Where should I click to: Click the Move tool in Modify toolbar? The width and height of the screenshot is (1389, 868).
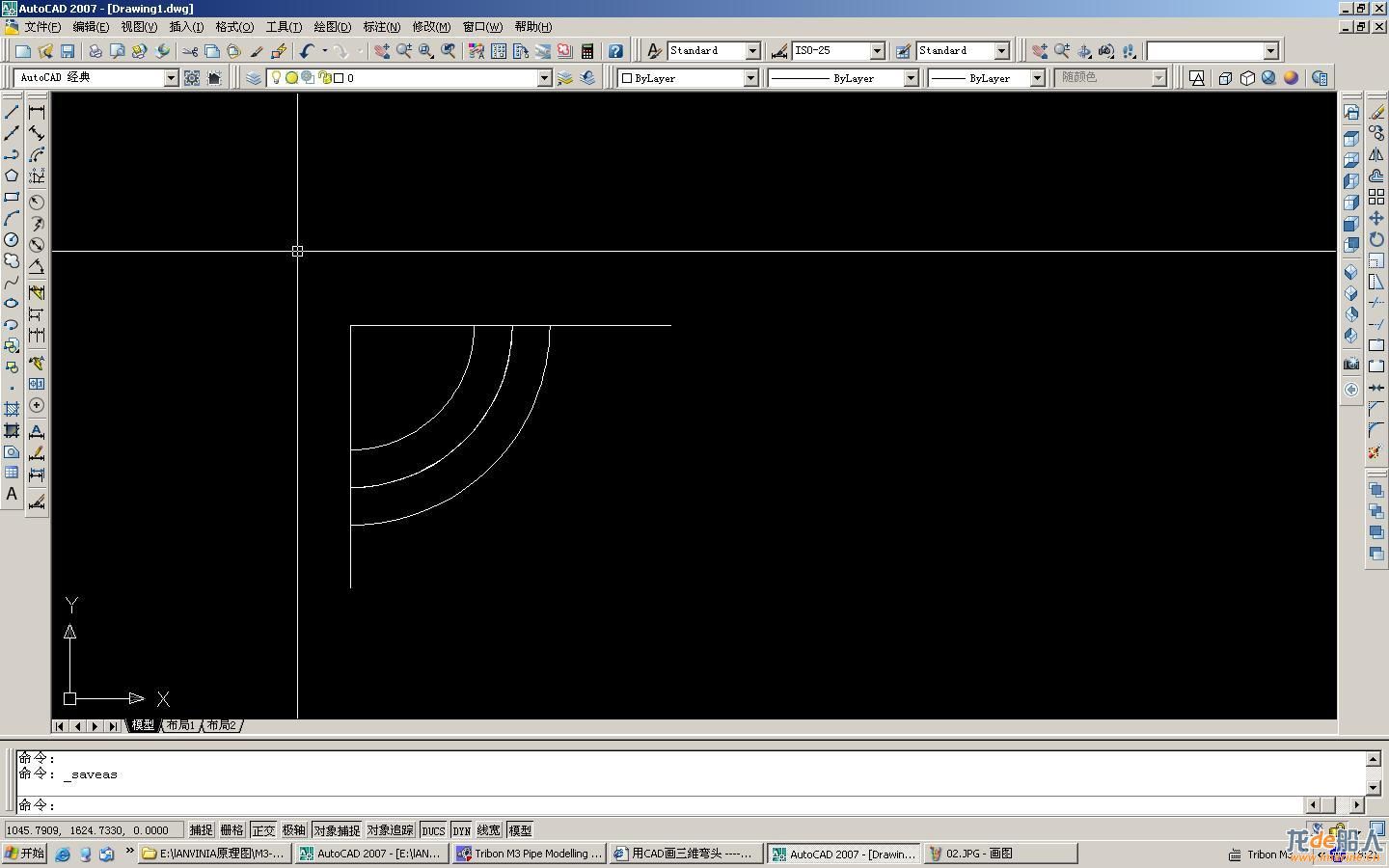point(1376,218)
